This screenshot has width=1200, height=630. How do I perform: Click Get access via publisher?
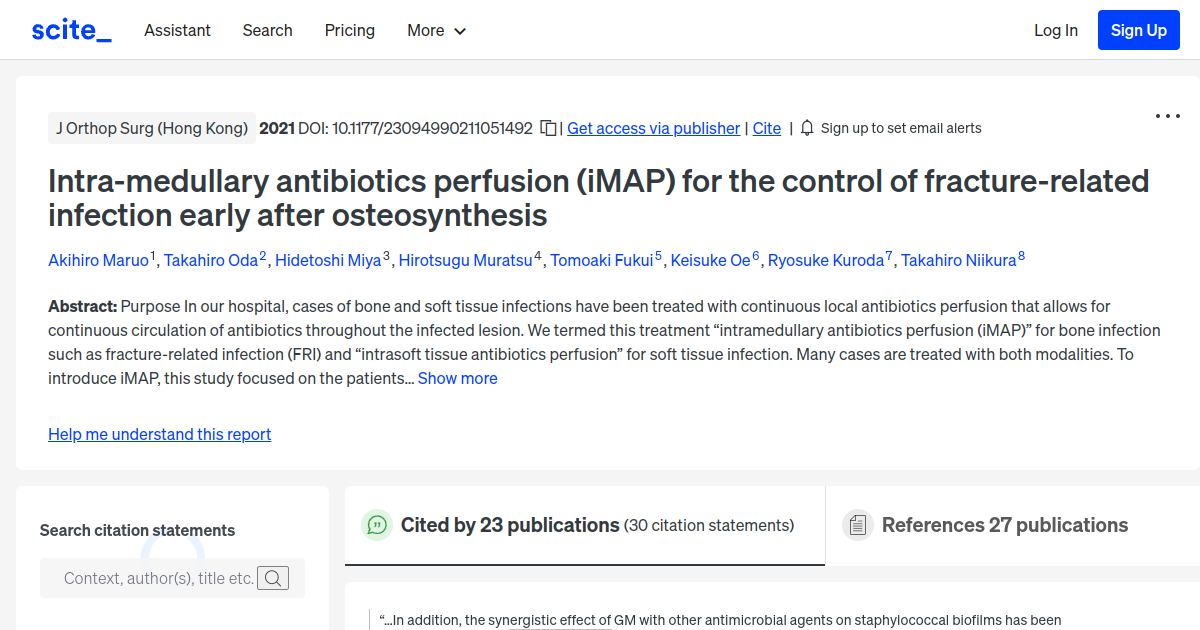click(653, 128)
